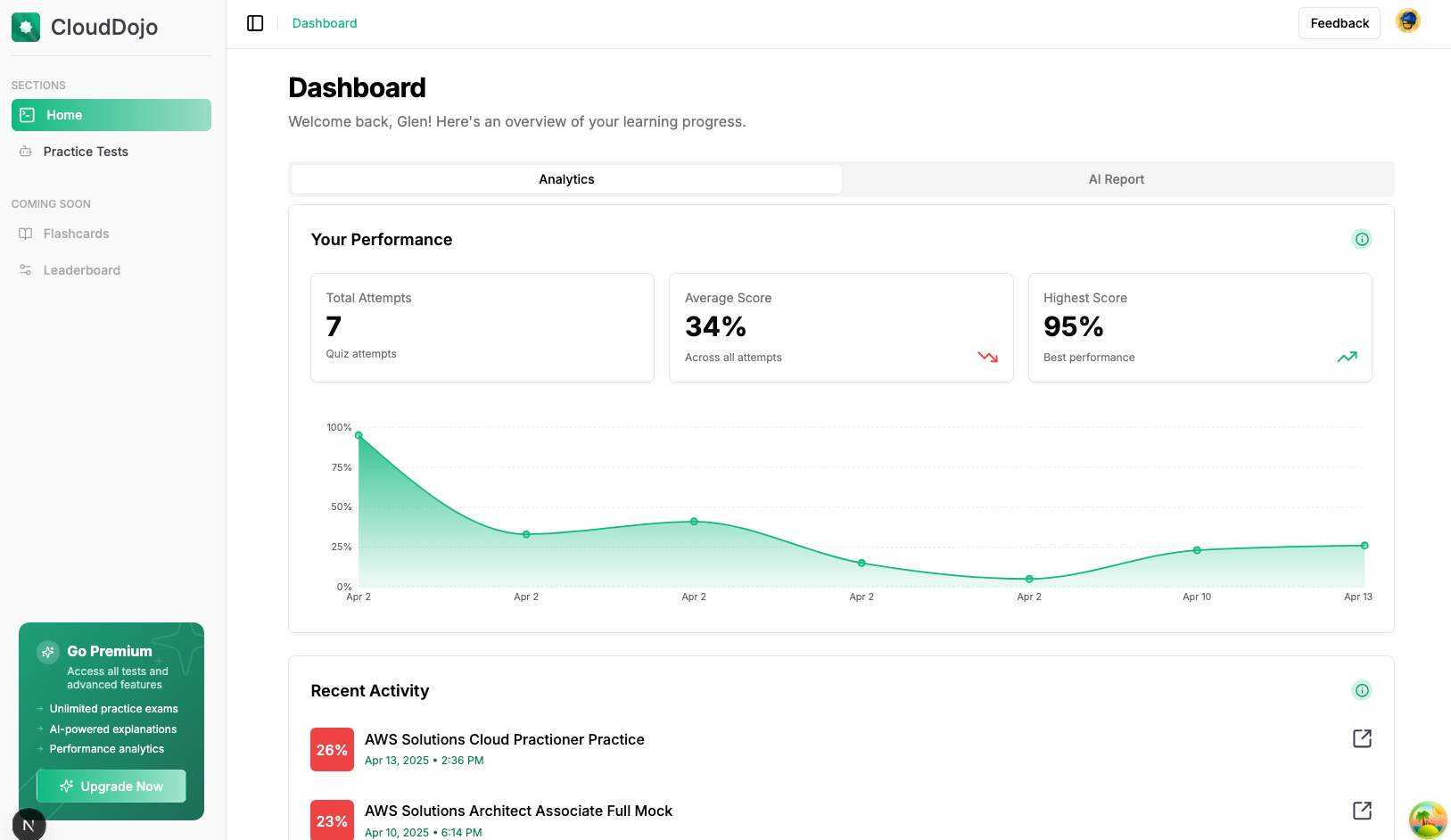1451x840 pixels.
Task: Open AWS Solutions Architect Full Mock external link icon
Action: (x=1362, y=811)
